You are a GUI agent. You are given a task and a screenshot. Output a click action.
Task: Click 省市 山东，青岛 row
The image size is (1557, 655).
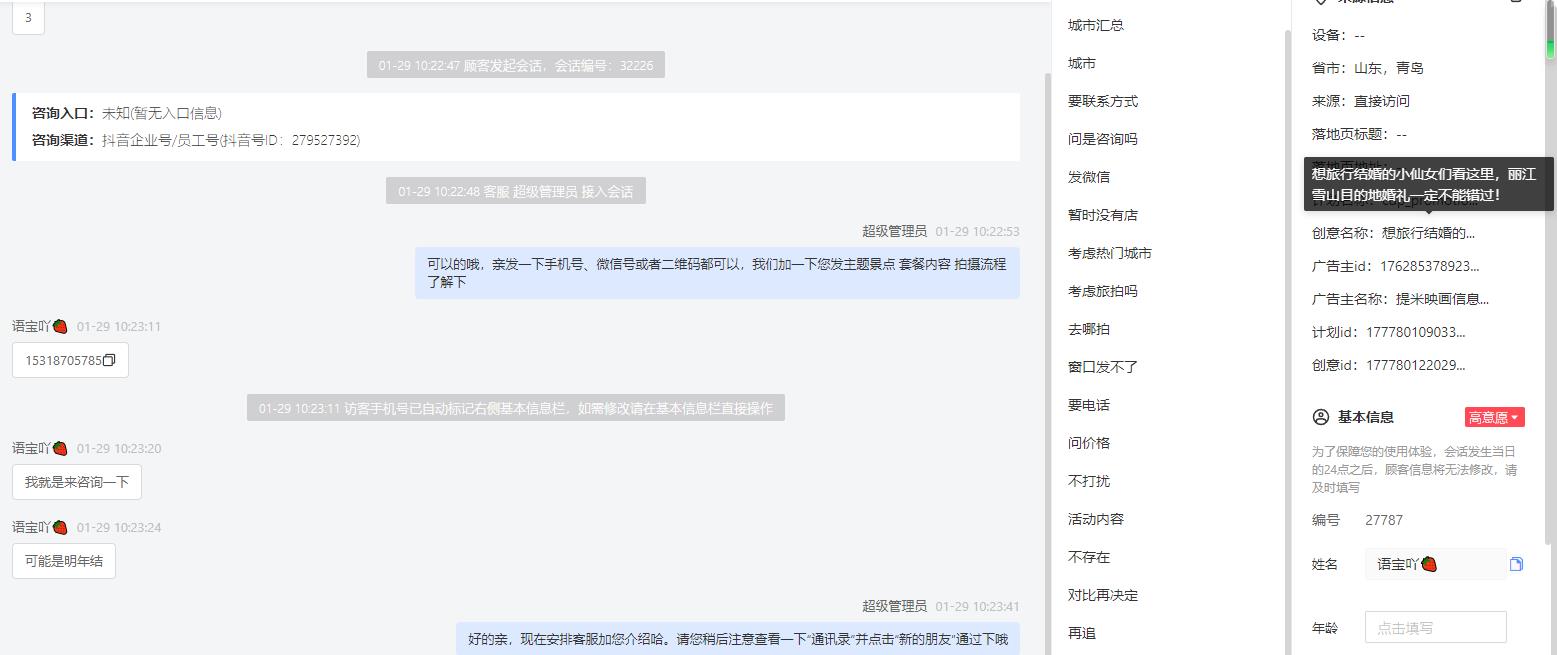[1368, 68]
